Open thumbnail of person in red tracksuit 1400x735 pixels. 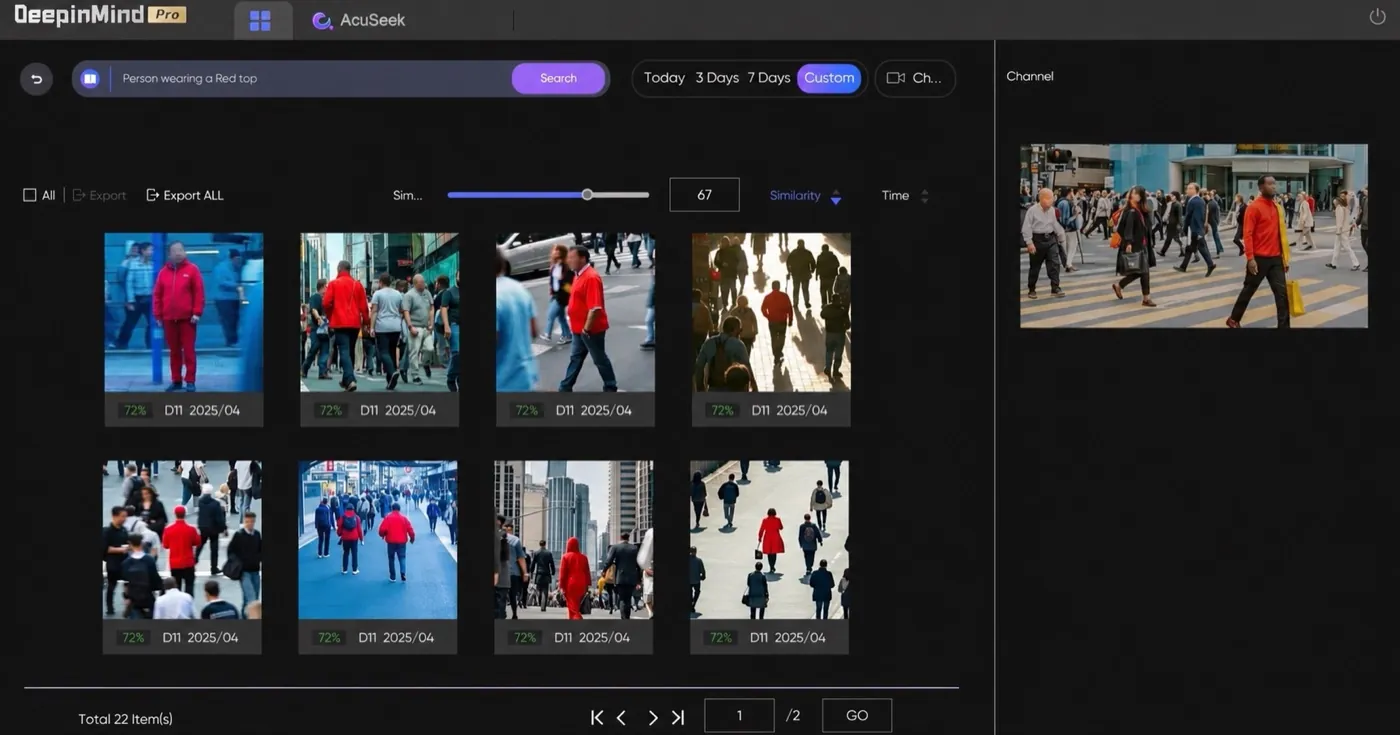point(184,312)
